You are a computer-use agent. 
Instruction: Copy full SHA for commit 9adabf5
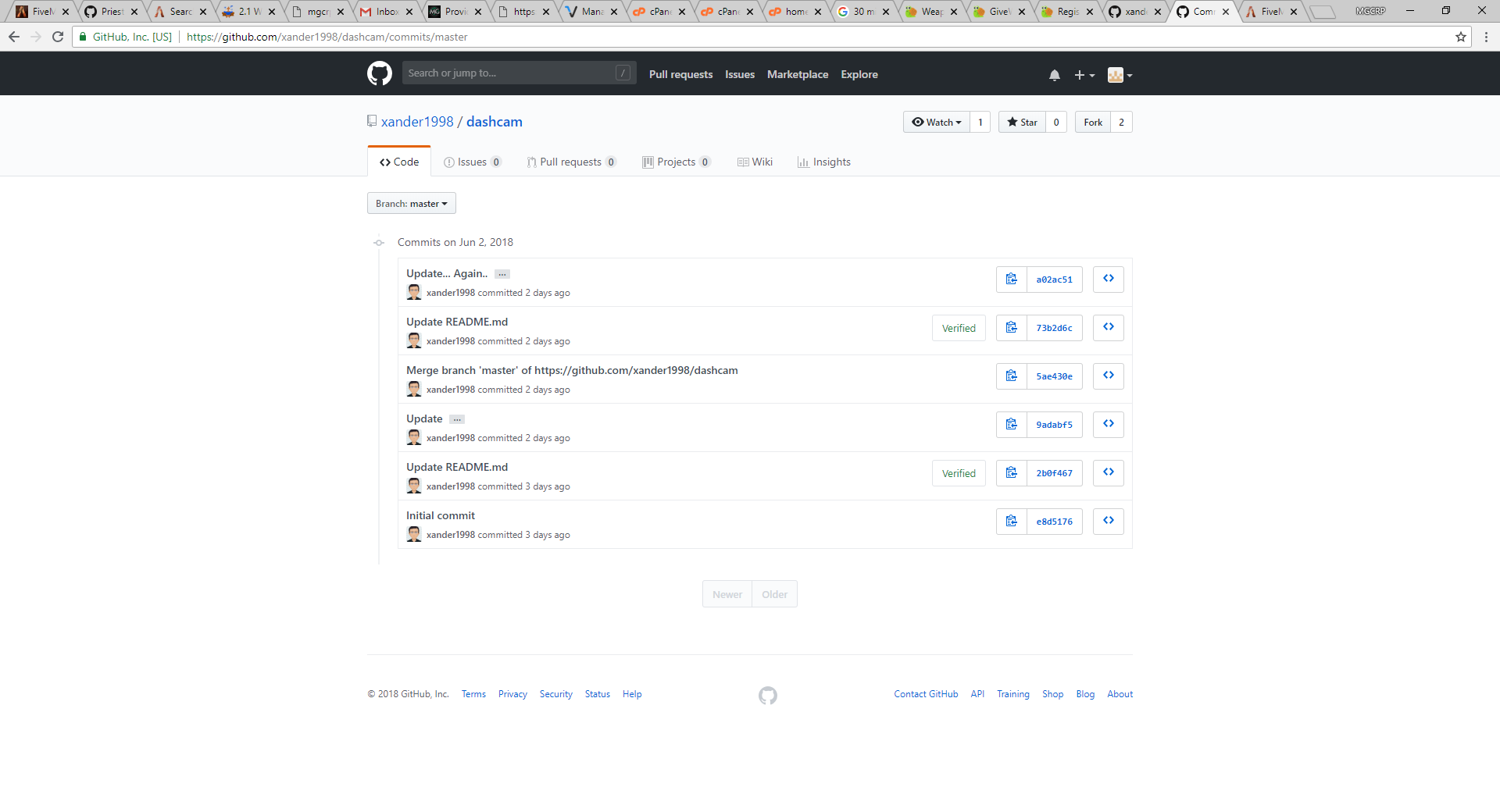pyautogui.click(x=1012, y=425)
